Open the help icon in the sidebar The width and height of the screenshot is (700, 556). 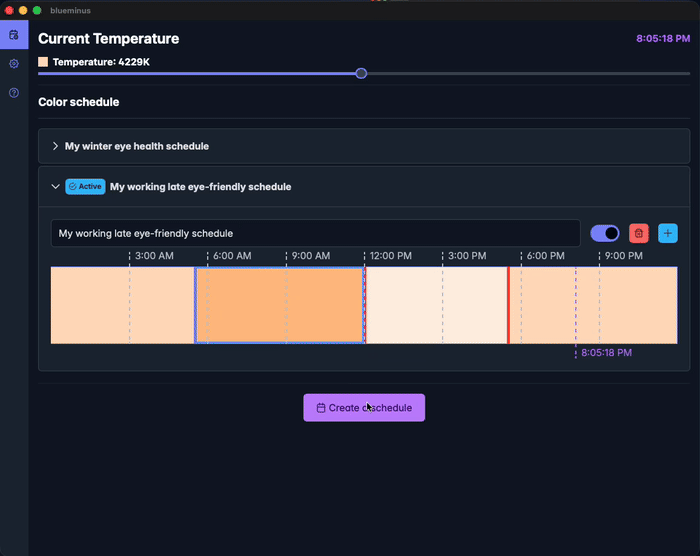[14, 93]
